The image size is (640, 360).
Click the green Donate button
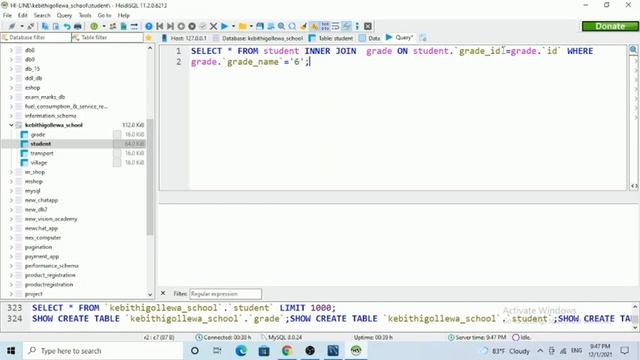tap(610, 26)
